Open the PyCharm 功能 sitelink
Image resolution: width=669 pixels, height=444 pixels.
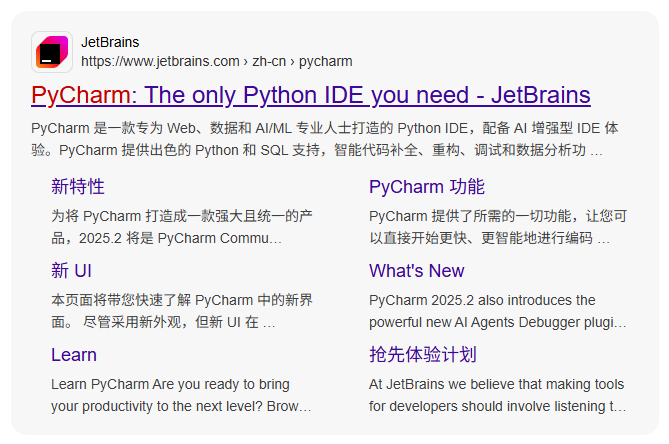[x=427, y=186]
